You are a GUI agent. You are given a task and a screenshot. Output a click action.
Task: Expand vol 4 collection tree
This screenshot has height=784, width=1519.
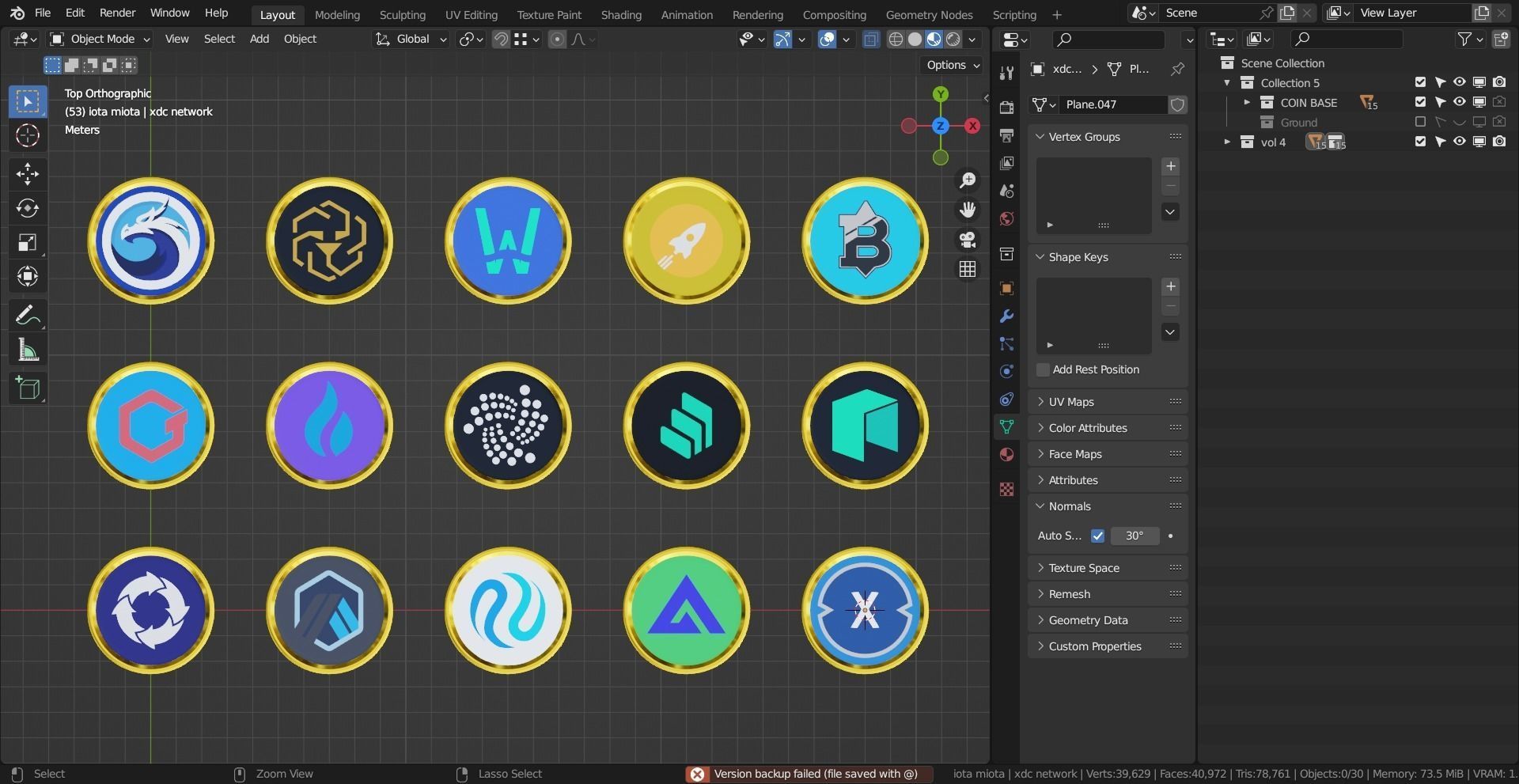[1227, 142]
